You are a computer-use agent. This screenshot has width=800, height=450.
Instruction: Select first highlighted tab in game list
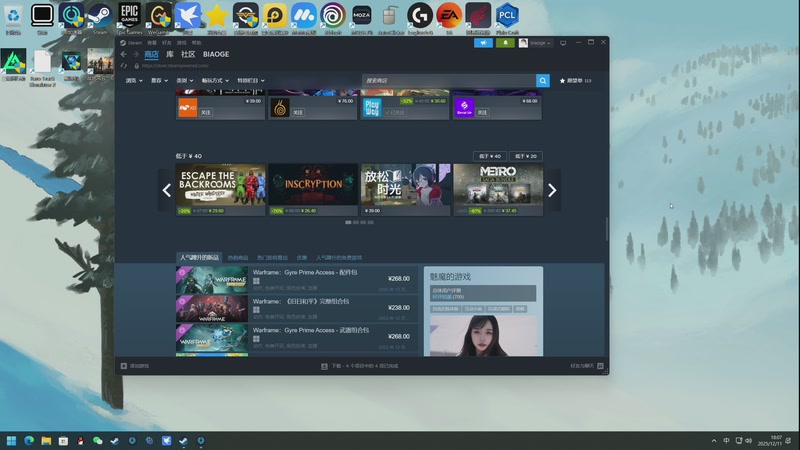pyautogui.click(x=199, y=258)
